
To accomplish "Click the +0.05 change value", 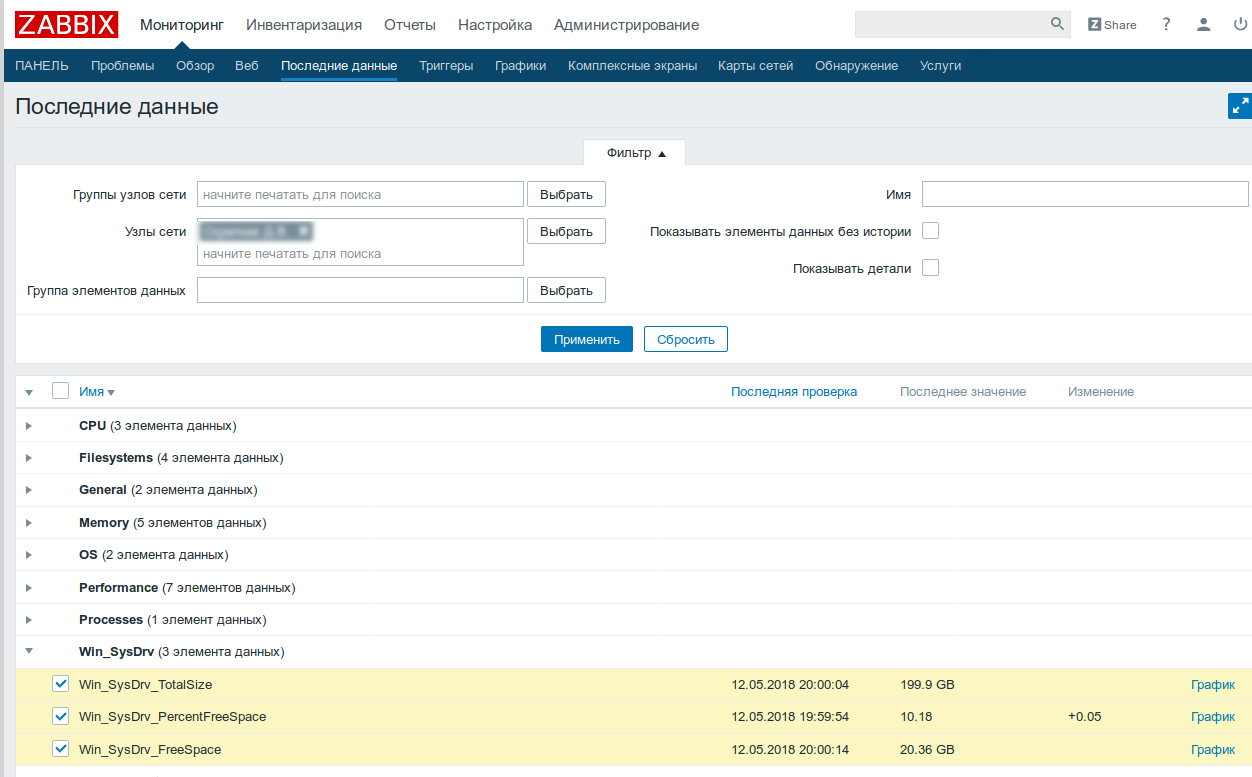I will pos(1085,717).
